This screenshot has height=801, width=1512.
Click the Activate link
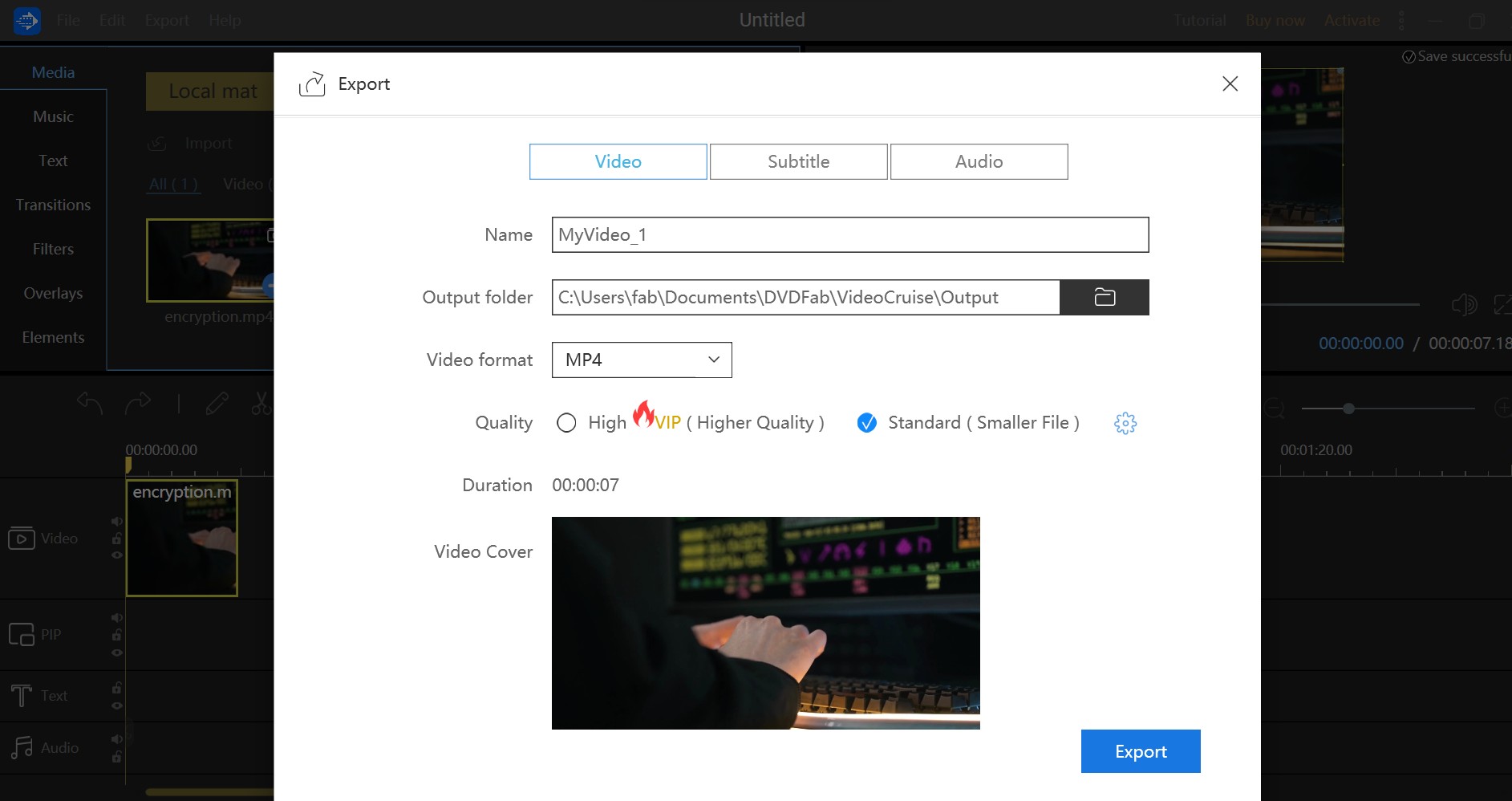1352,20
